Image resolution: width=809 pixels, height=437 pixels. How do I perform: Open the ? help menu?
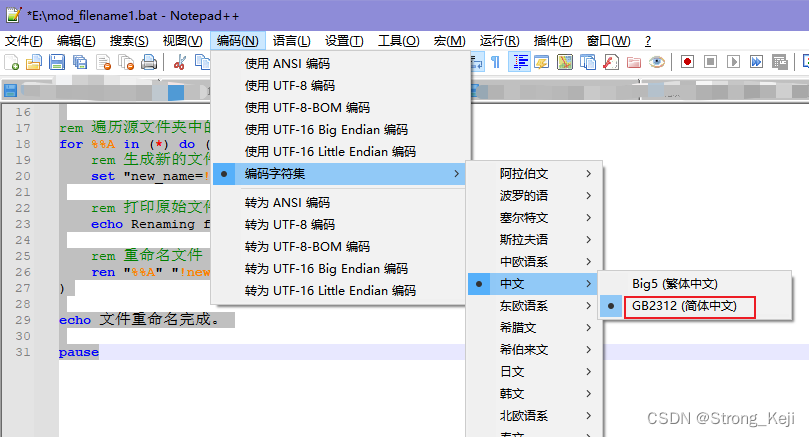click(x=648, y=41)
